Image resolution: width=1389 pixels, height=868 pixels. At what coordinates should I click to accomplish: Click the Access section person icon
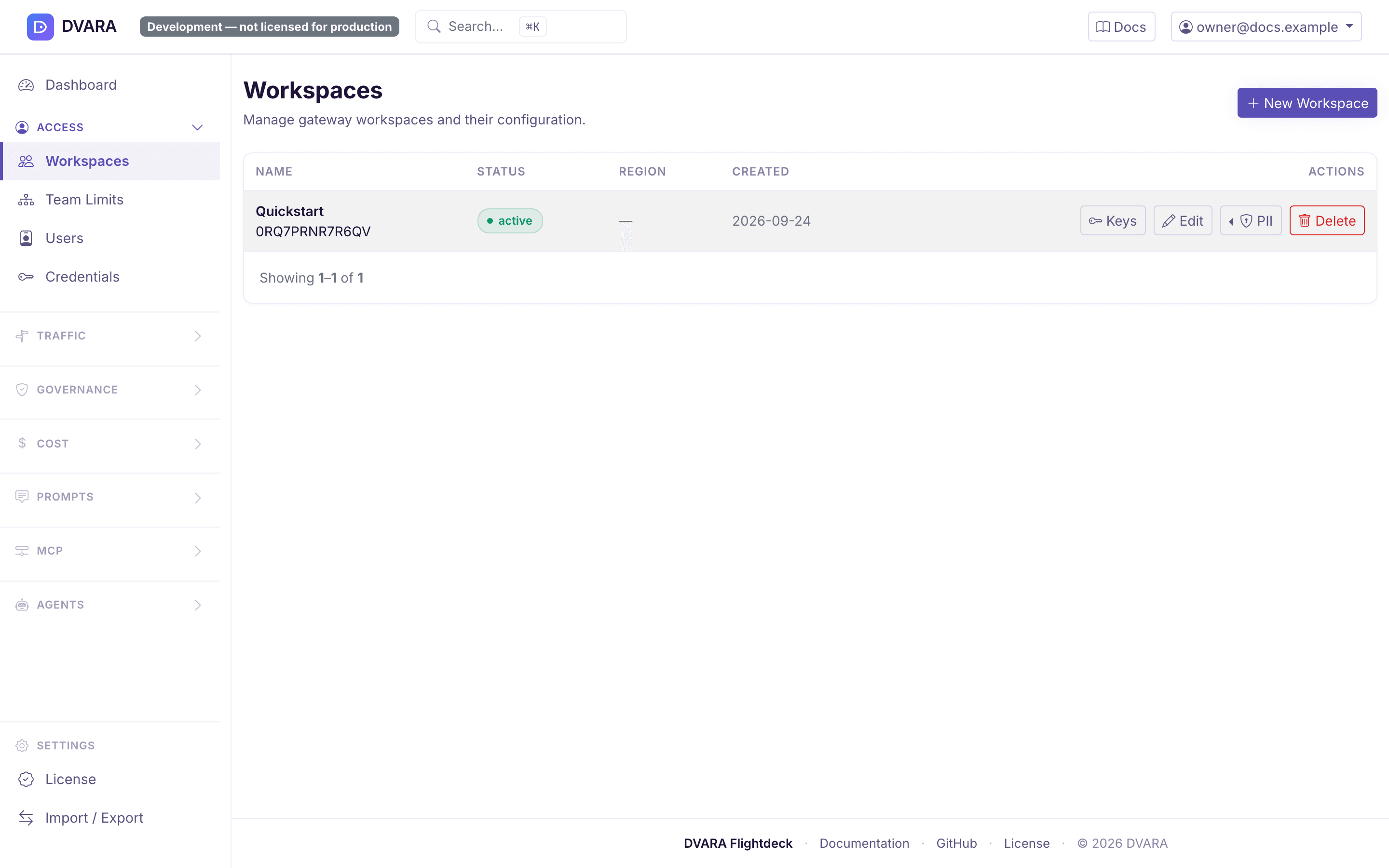[22, 127]
